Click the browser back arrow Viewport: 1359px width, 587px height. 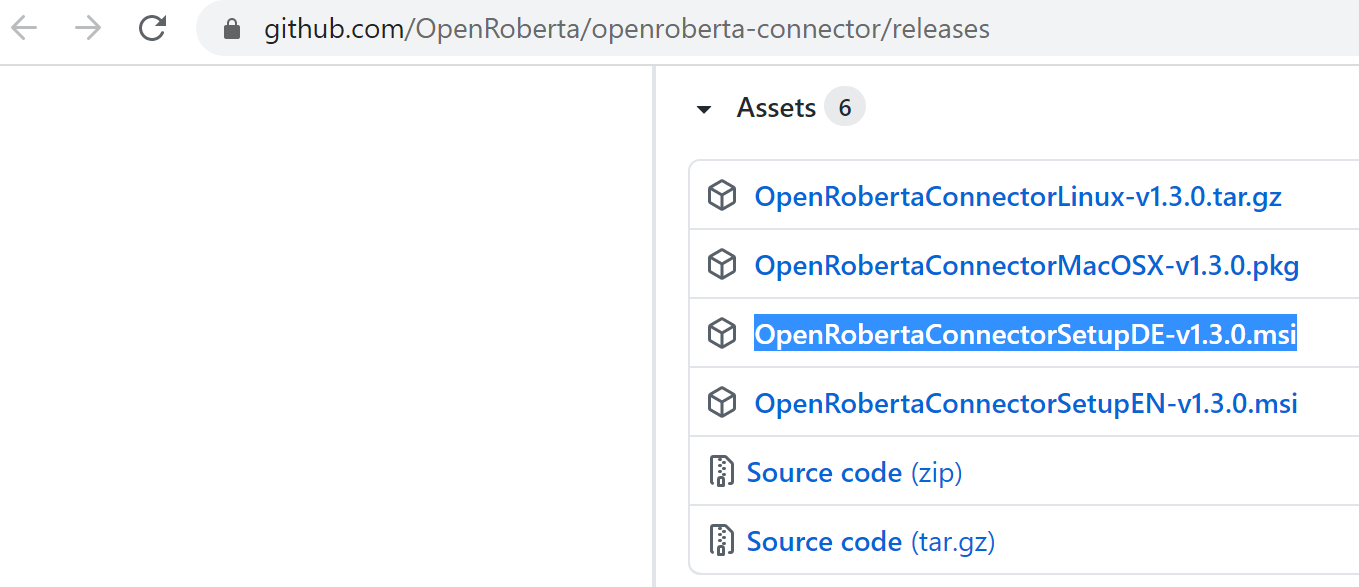pyautogui.click(x=24, y=28)
